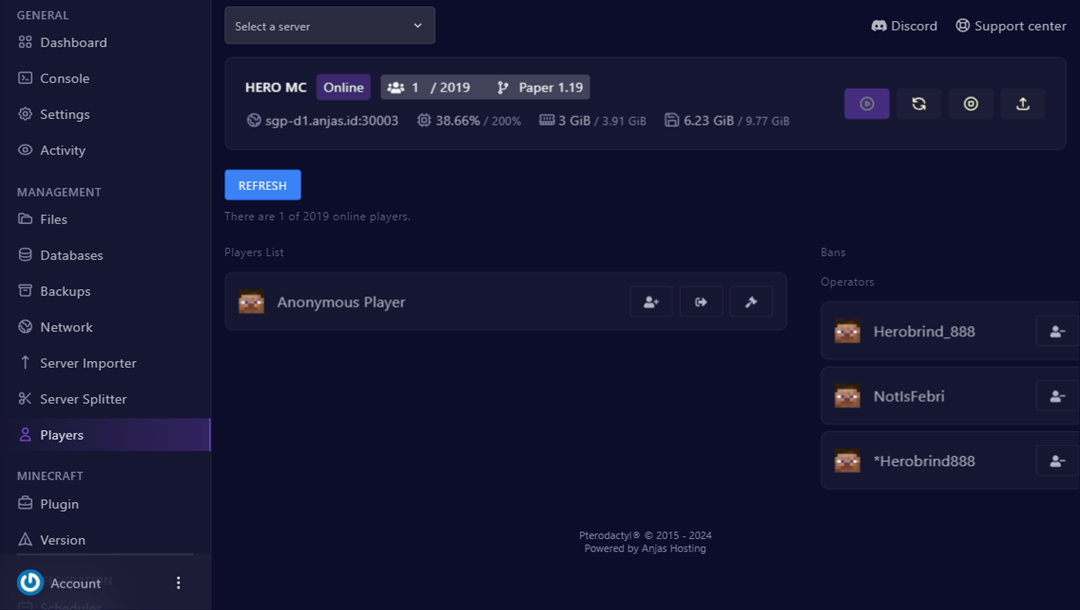Image resolution: width=1080 pixels, height=610 pixels.
Task: Click the Version triangle icon
Action: 25,539
